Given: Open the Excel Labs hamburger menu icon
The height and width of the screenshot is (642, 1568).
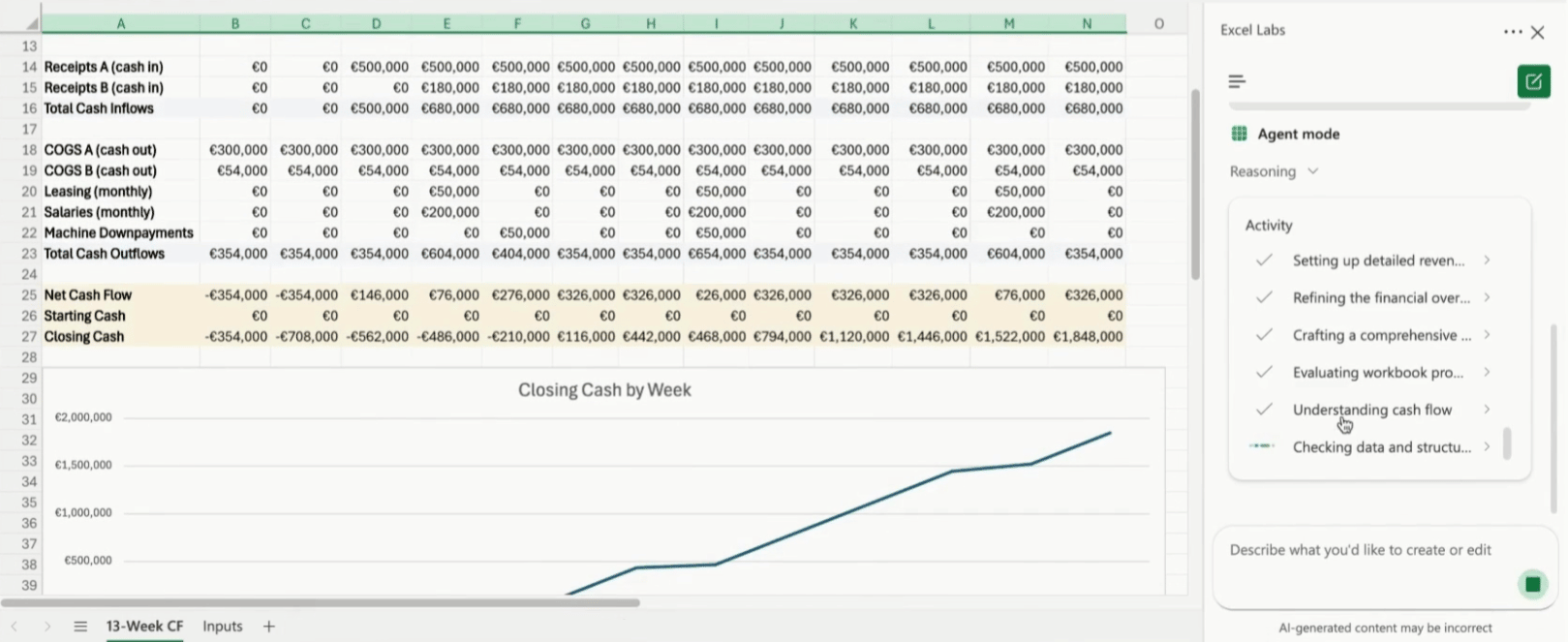Looking at the screenshot, I should click(1237, 81).
